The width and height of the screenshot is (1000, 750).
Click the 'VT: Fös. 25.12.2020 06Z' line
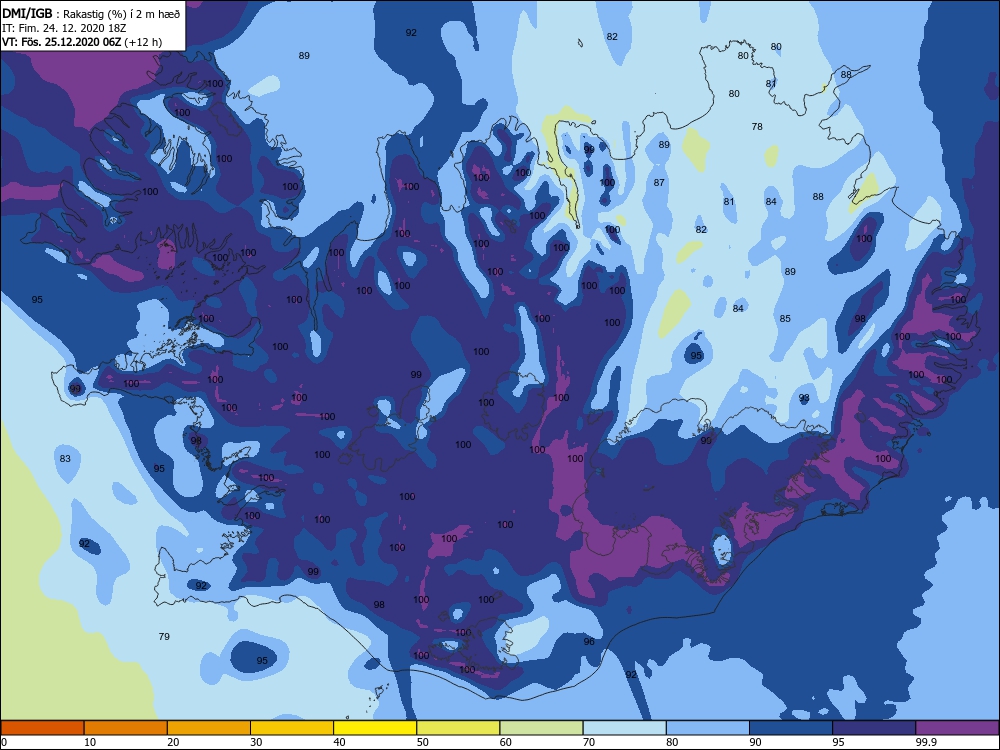(62, 42)
